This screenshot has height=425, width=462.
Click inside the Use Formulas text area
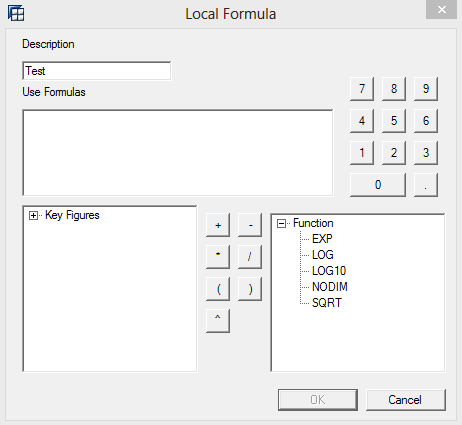click(x=178, y=153)
